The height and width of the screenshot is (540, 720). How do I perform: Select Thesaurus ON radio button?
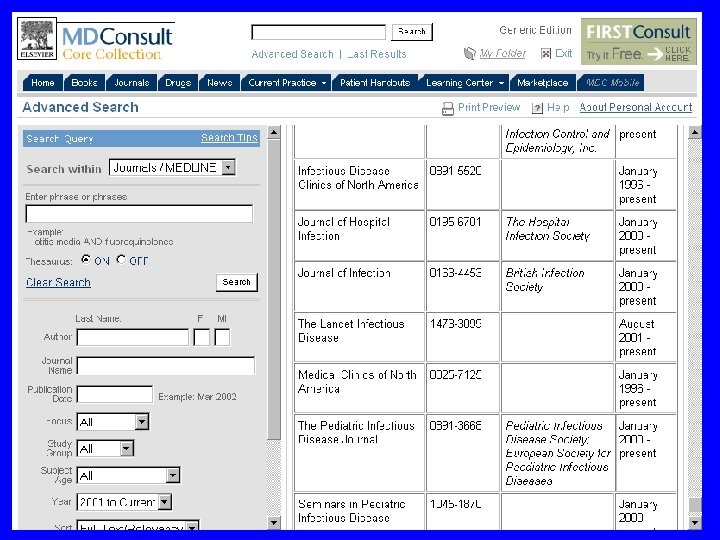[86, 260]
